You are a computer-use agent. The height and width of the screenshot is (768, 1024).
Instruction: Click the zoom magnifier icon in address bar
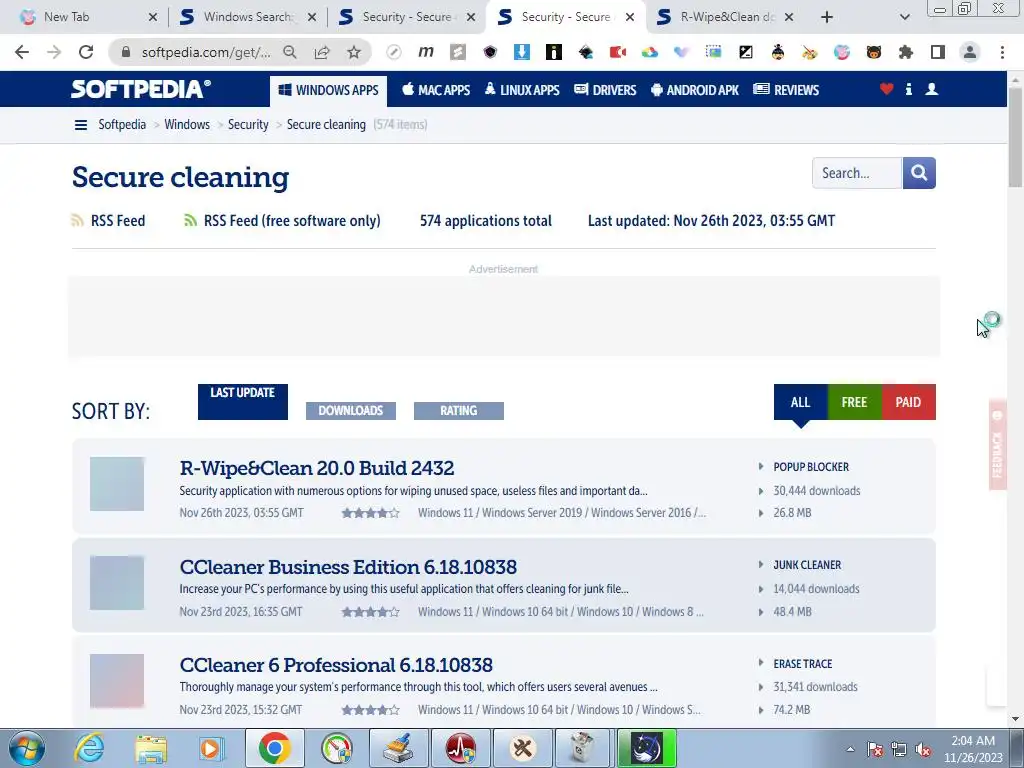point(290,52)
